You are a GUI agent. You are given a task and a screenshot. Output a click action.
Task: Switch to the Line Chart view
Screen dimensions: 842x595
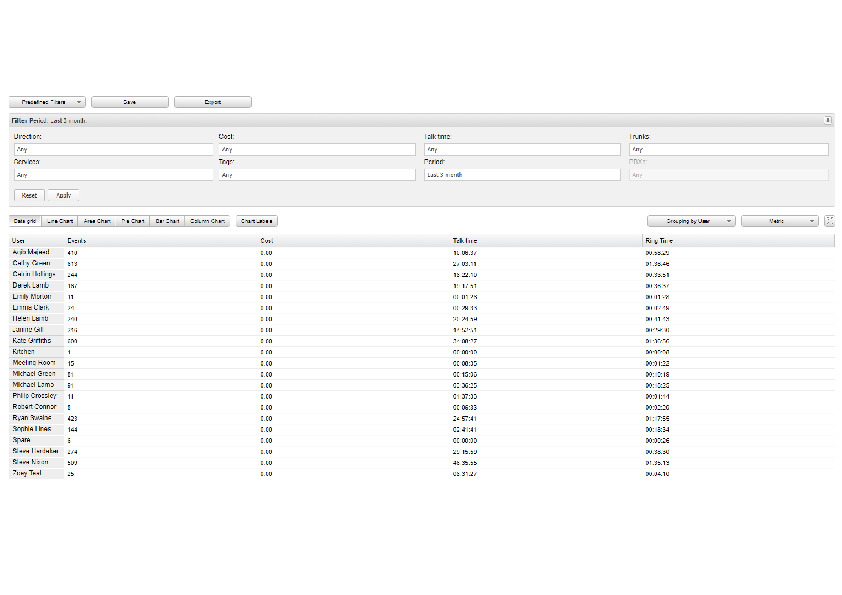click(x=60, y=221)
